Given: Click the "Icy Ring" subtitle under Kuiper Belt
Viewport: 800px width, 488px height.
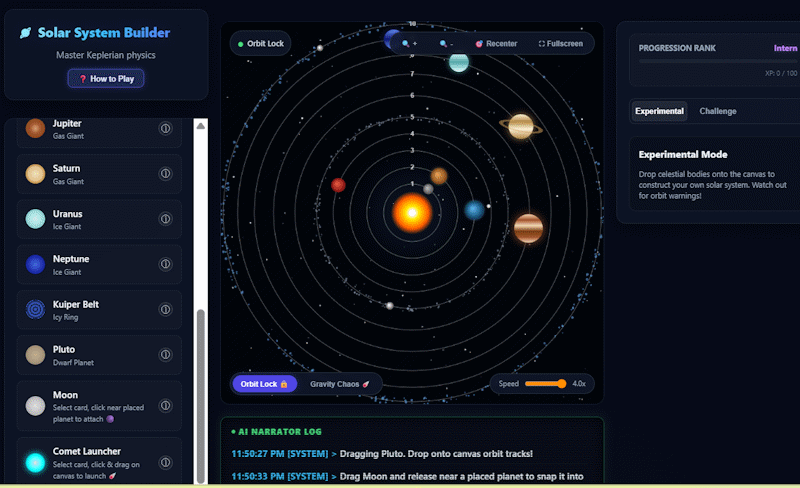Looking at the screenshot, I should click(x=65, y=318).
